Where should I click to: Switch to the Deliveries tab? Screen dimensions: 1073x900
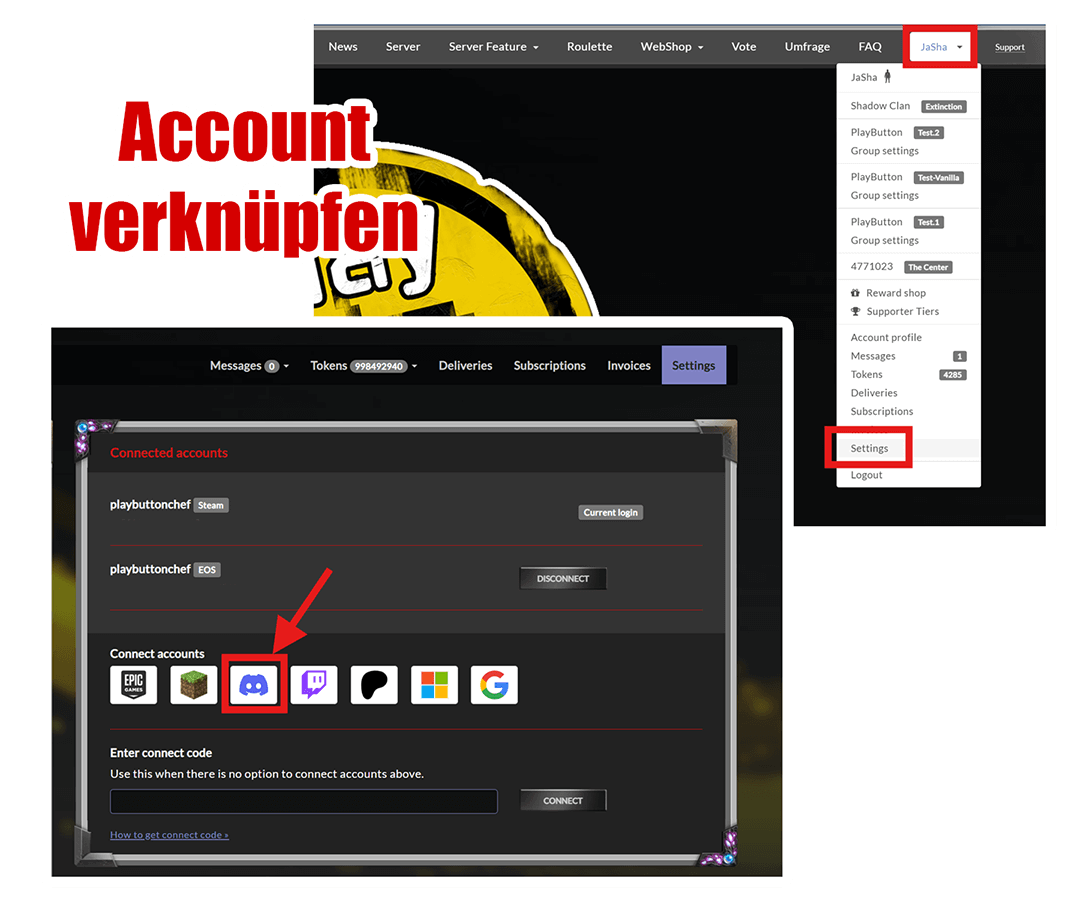[x=465, y=365]
